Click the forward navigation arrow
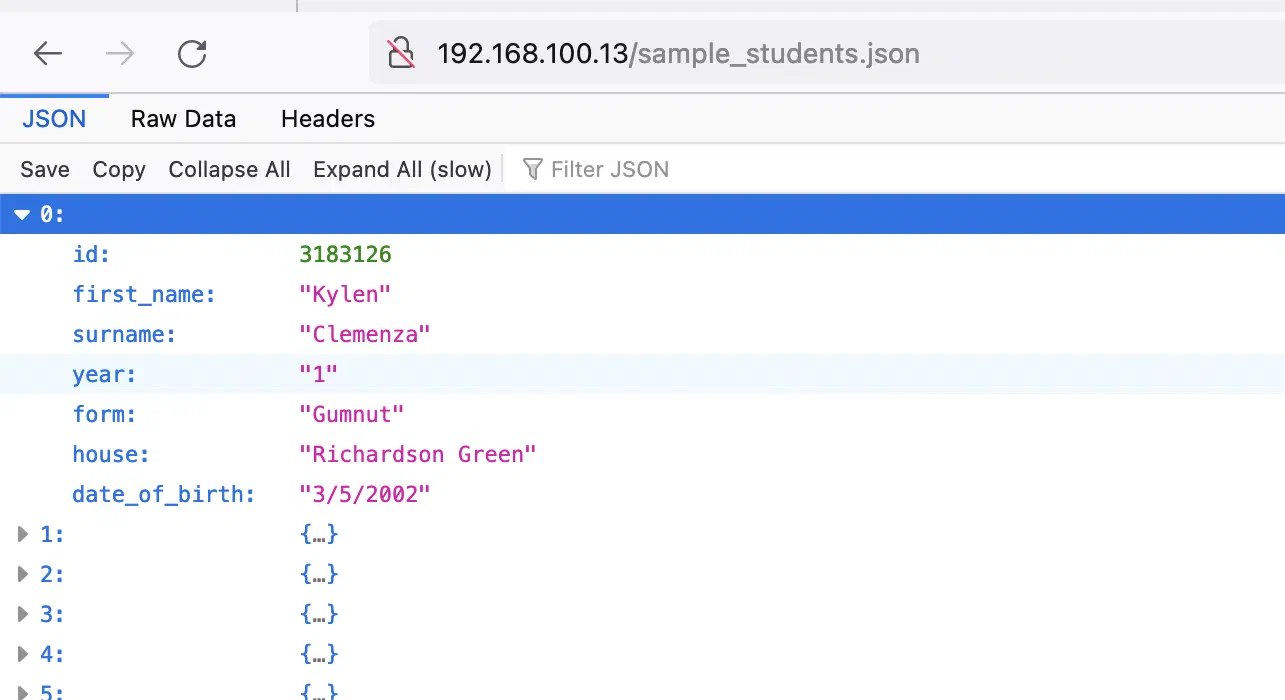This screenshot has height=700, width=1285. [120, 53]
